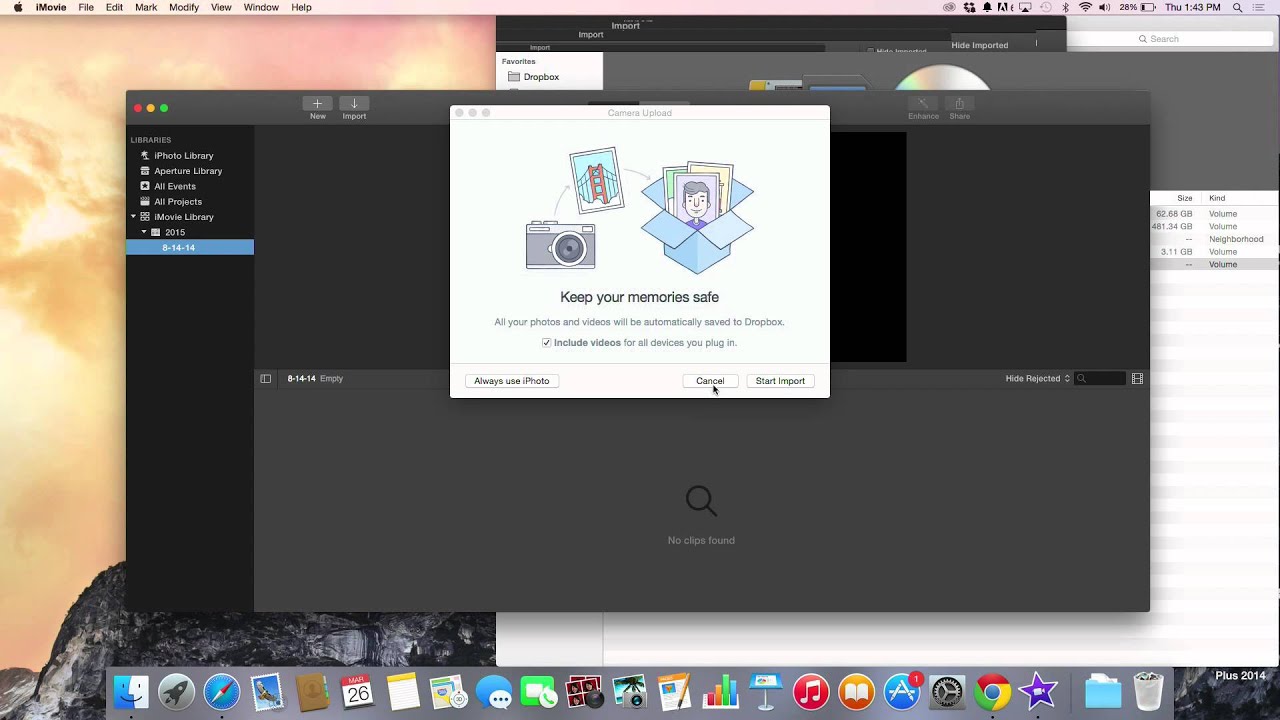Screen dimensions: 1280x720
Task: Open Keynote from the dock
Action: point(766,692)
